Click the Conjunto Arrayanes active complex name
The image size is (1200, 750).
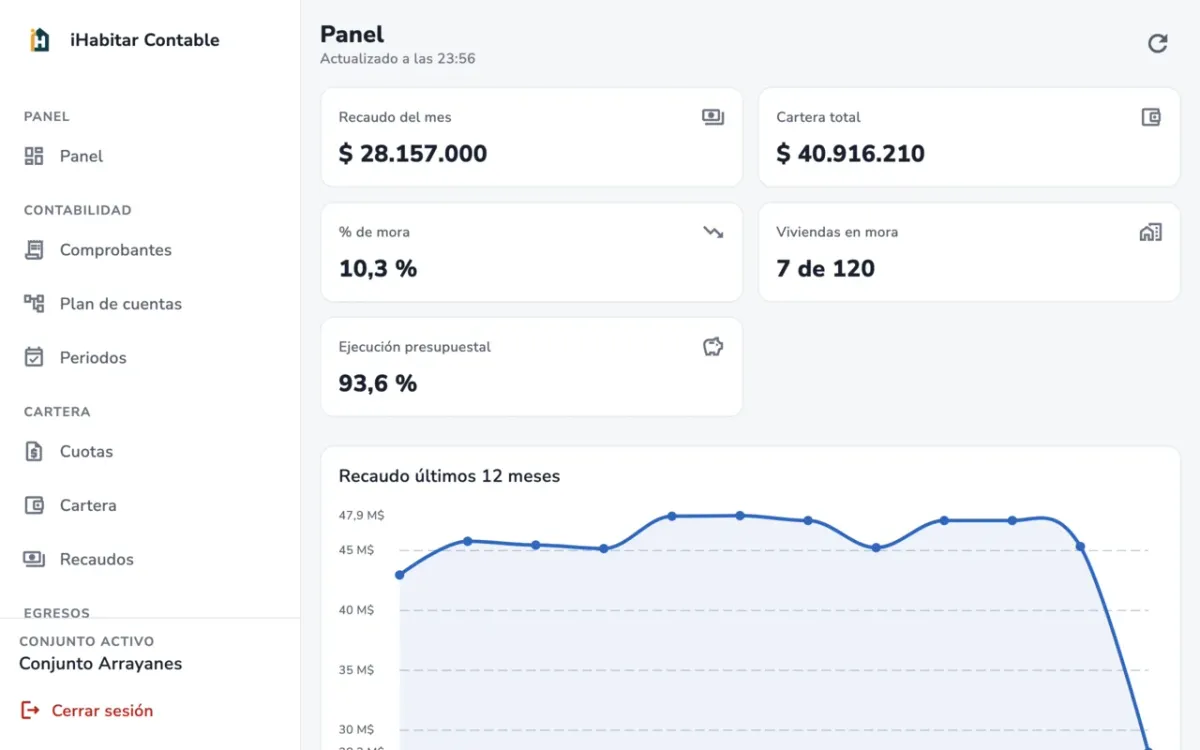tap(101, 664)
